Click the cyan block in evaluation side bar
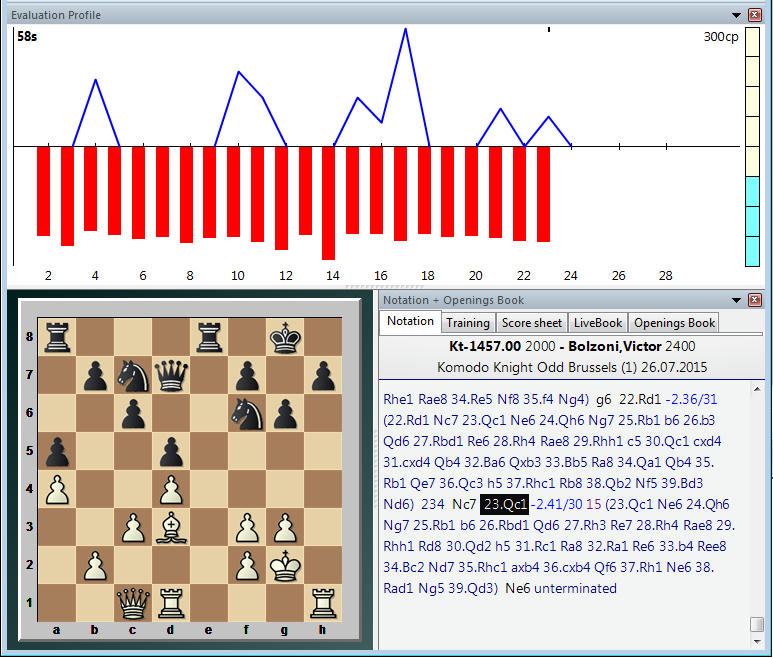Image resolution: width=773 pixels, height=658 pixels. [753, 221]
